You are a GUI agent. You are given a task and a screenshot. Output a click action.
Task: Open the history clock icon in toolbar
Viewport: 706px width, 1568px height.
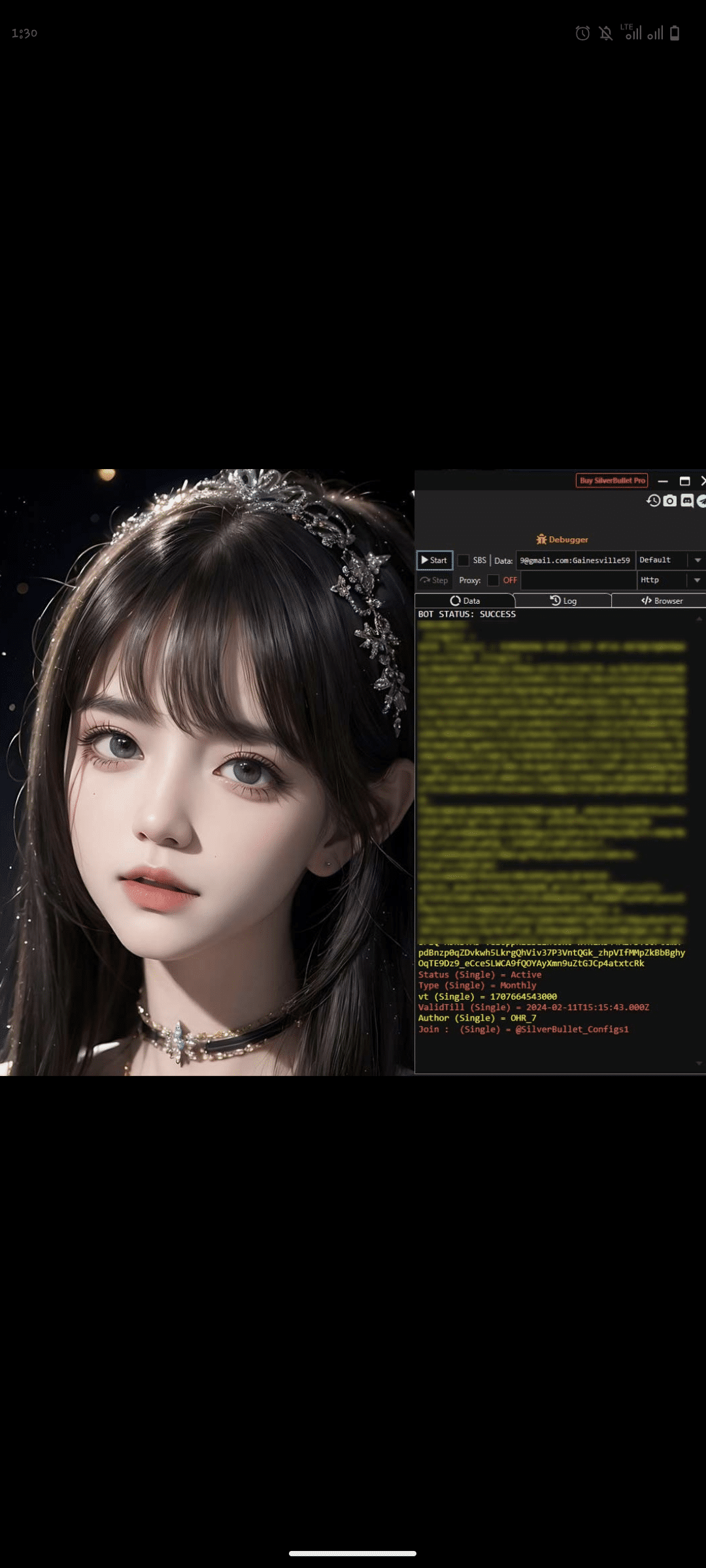[x=653, y=500]
